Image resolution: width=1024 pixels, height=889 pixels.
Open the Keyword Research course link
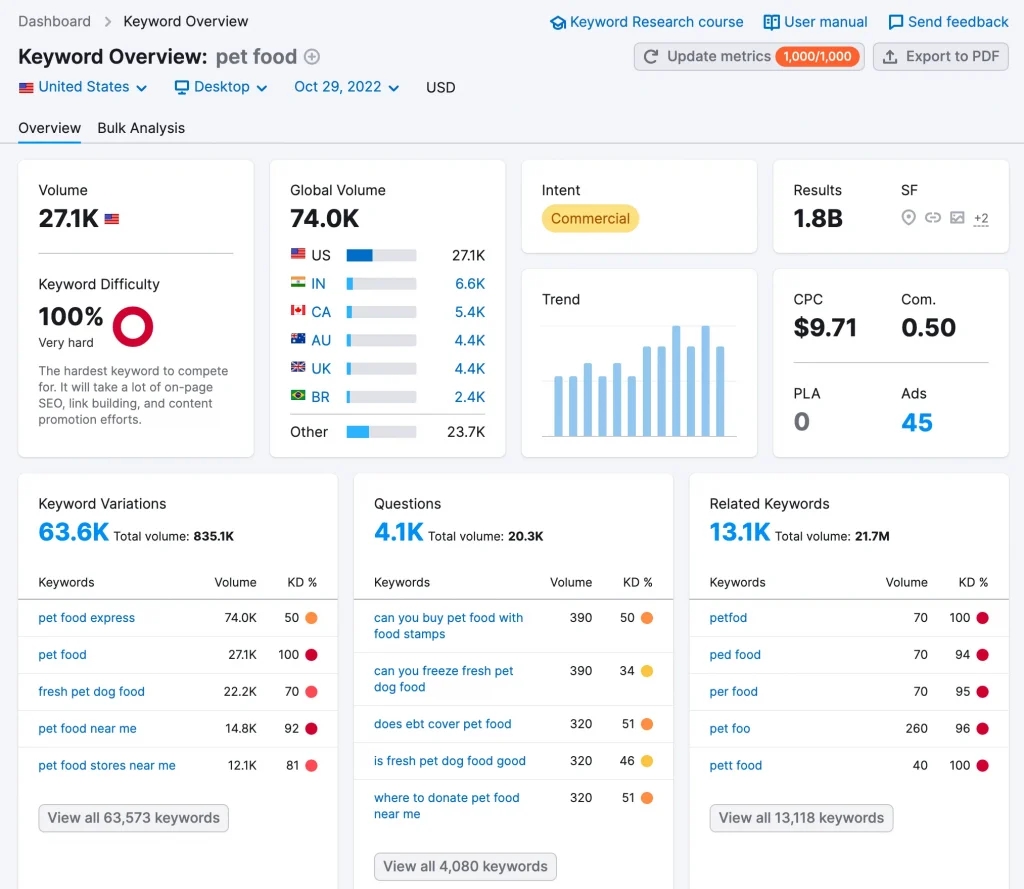tap(647, 22)
